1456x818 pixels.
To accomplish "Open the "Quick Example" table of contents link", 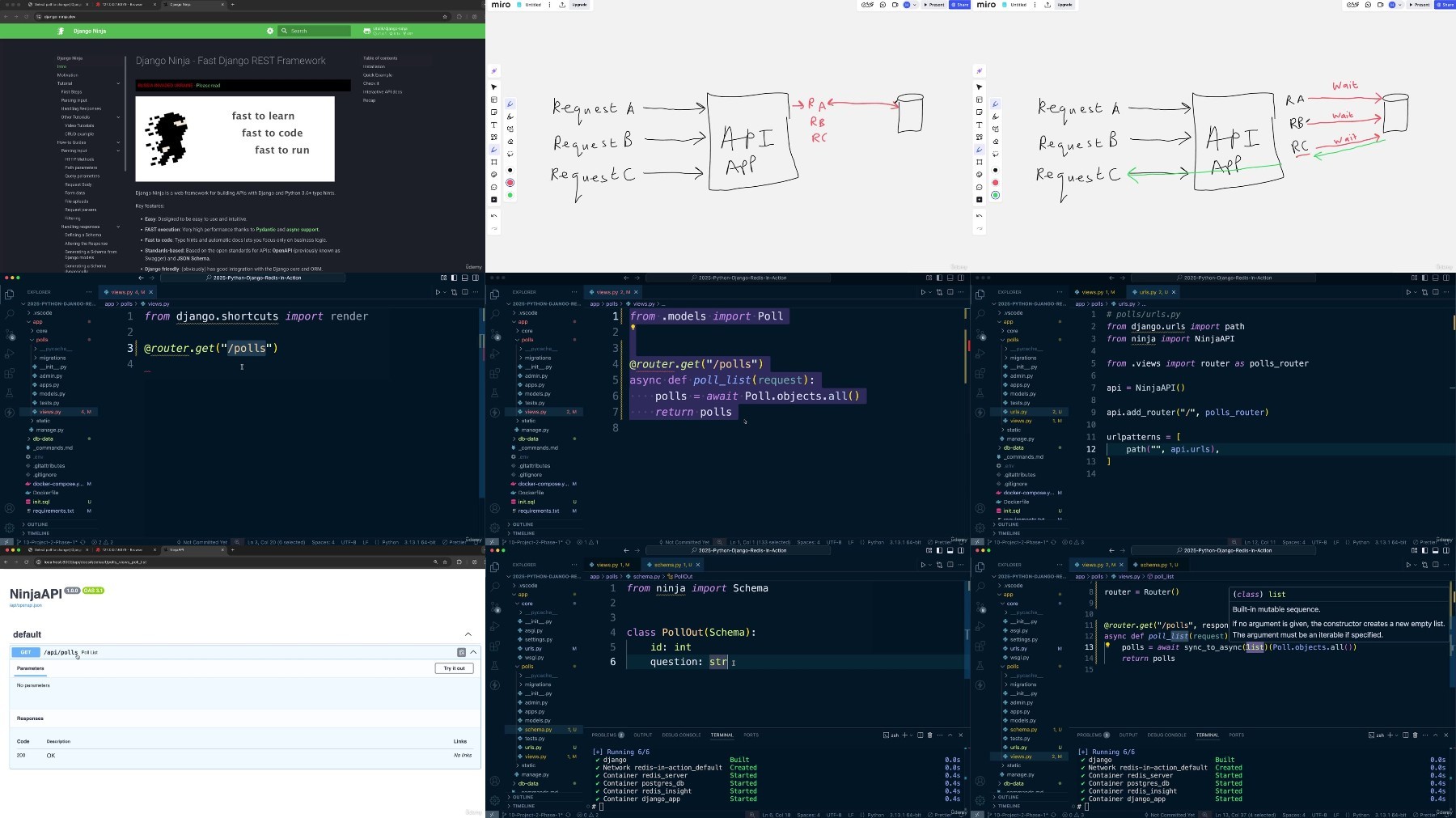I will pos(377,75).
